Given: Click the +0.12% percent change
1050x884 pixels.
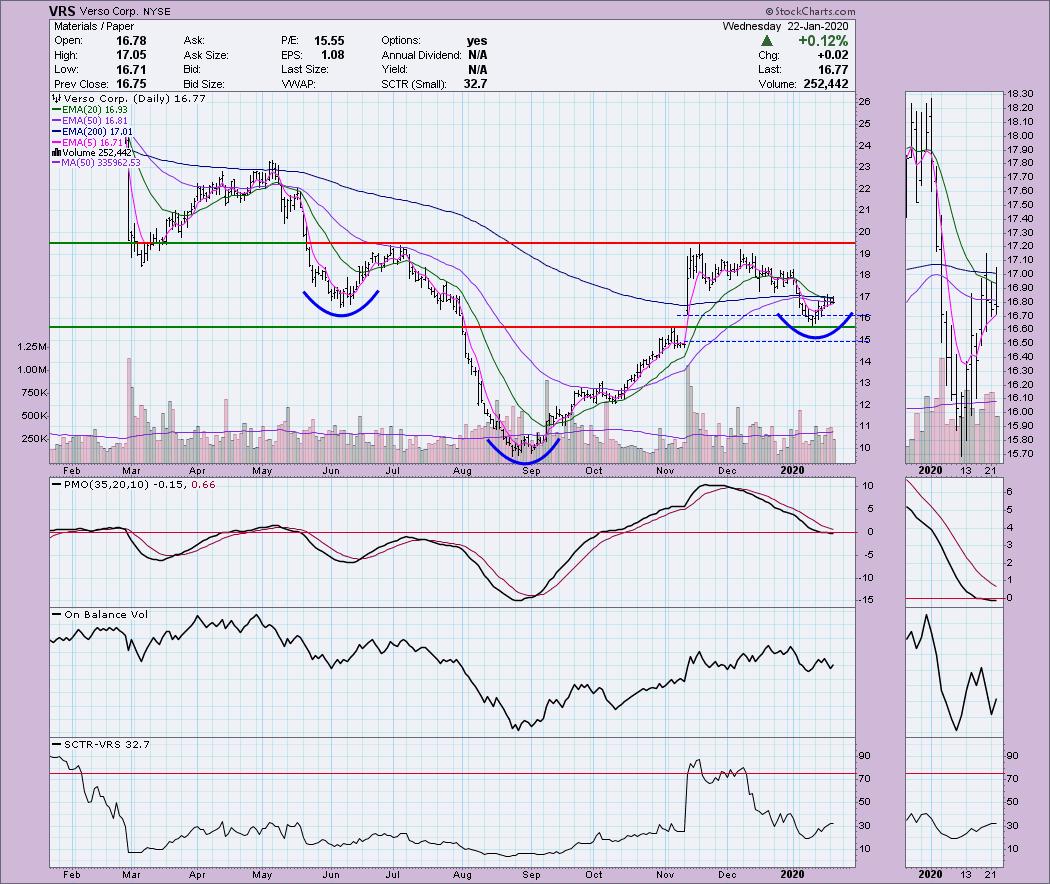Looking at the screenshot, I should pyautogui.click(x=823, y=41).
